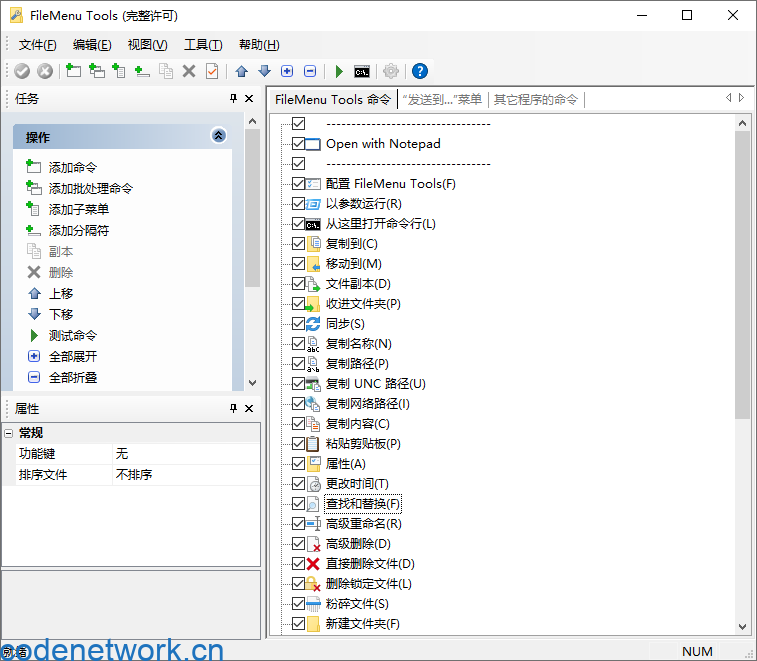The width and height of the screenshot is (757, 661).
Task: Click the 全部折叠 action link
Action: 73,377
